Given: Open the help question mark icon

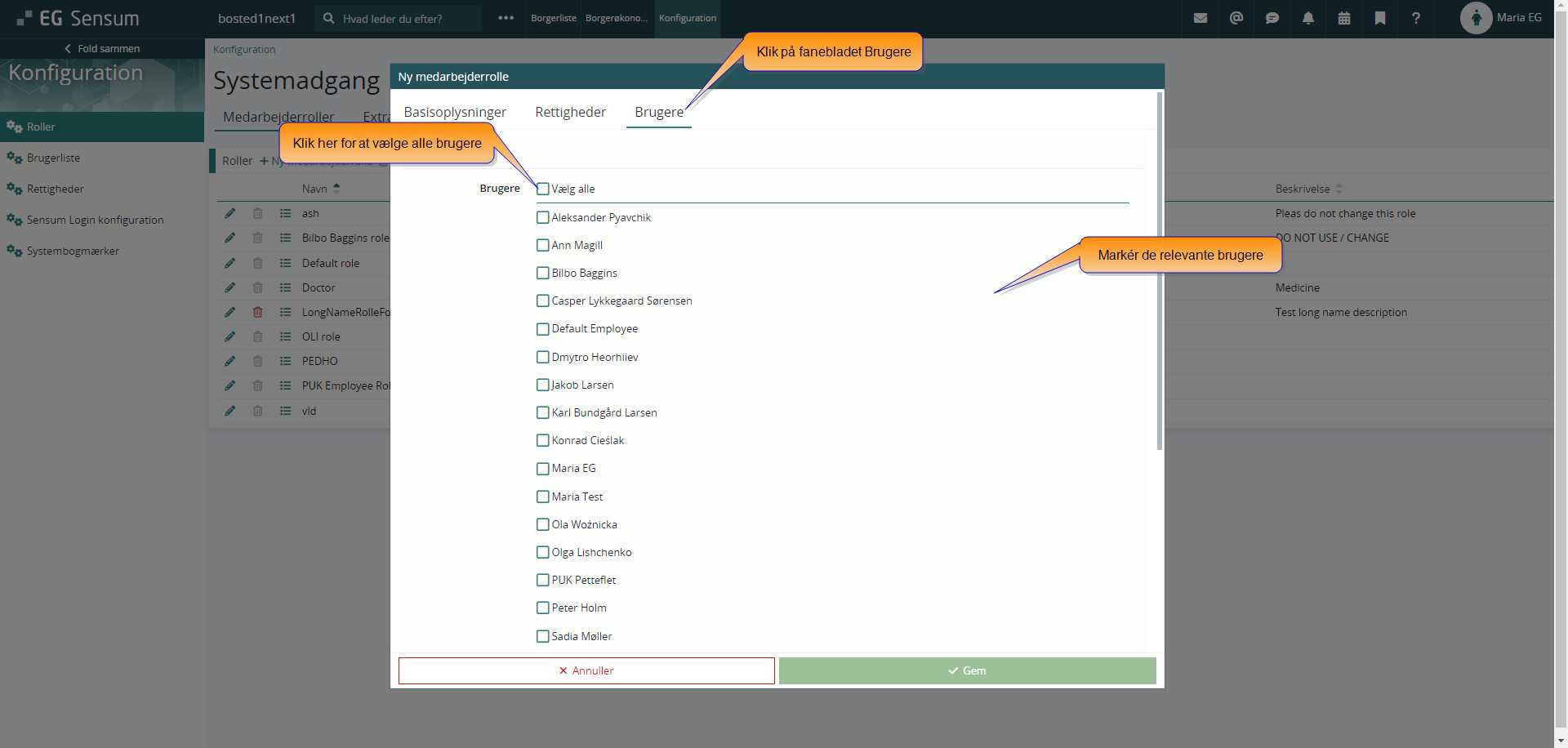Looking at the screenshot, I should tap(1415, 18).
